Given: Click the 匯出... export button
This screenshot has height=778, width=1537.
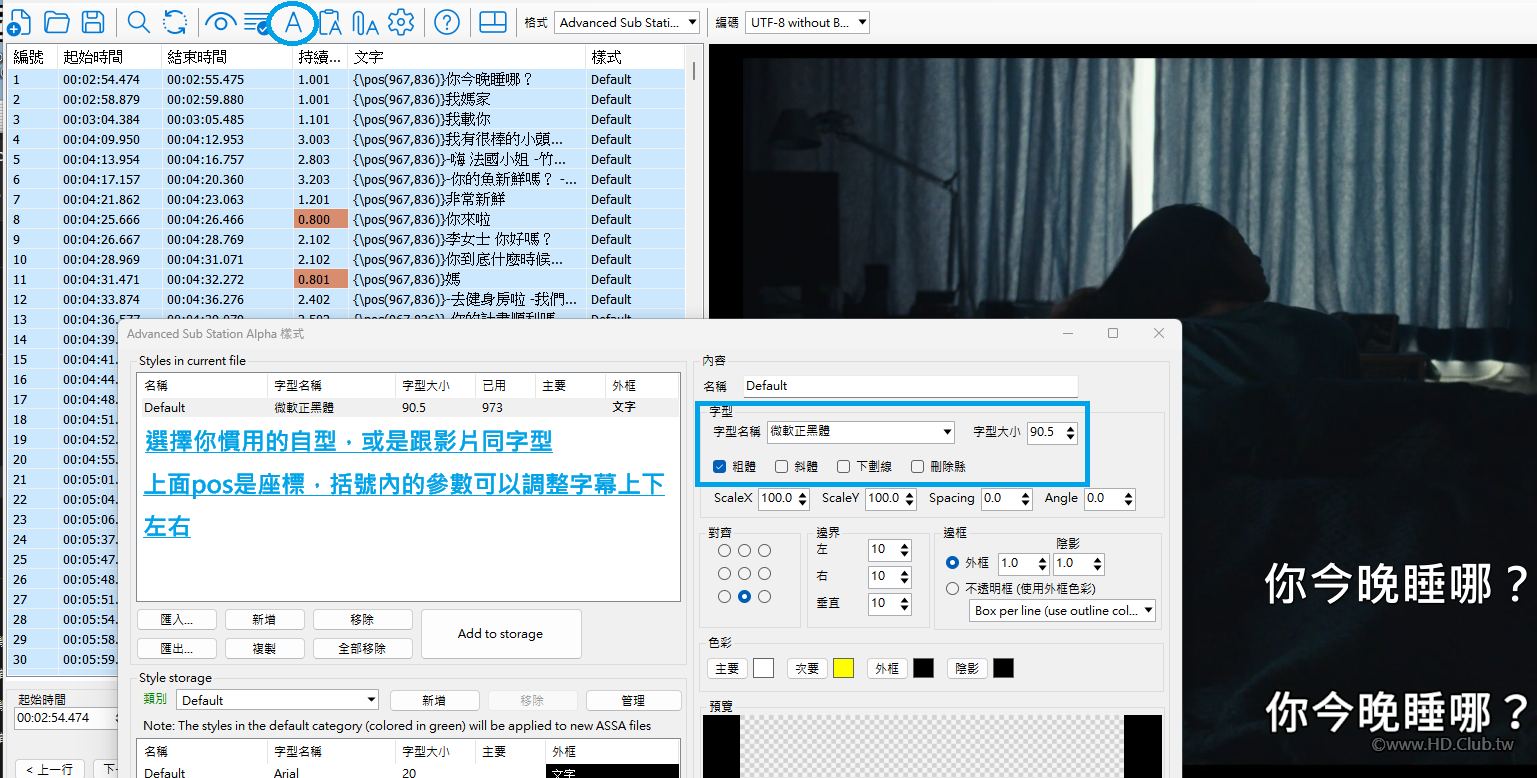Looking at the screenshot, I should coord(176,648).
